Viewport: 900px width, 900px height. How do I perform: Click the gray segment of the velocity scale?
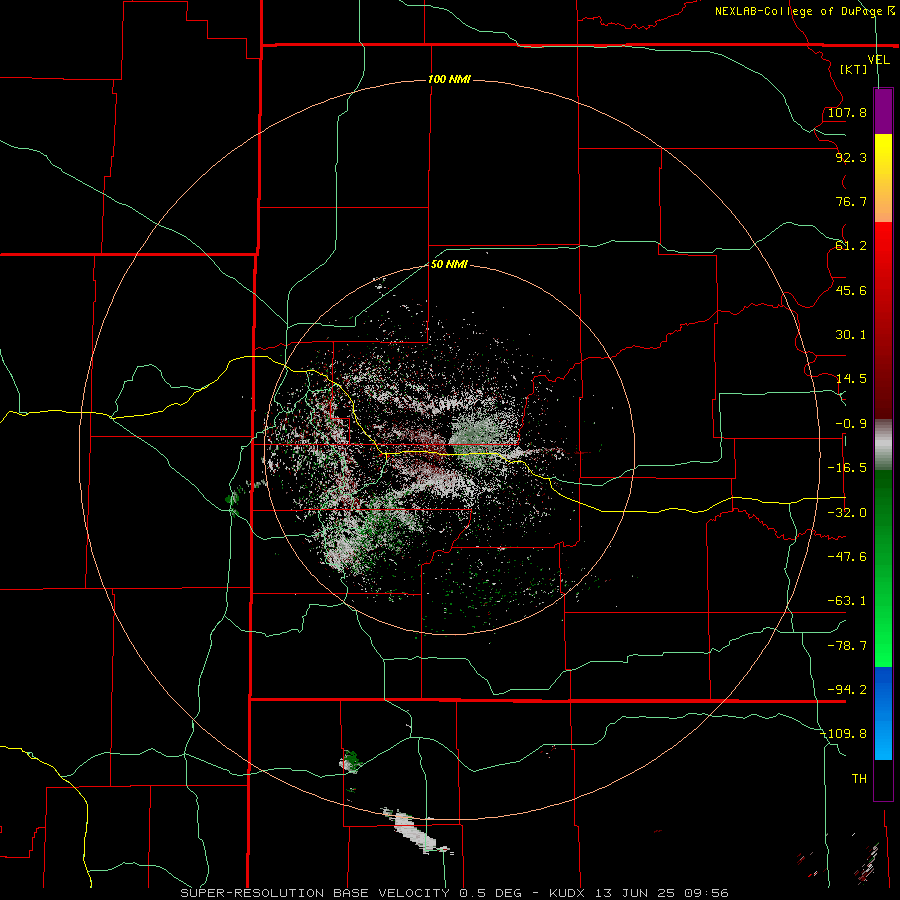pos(883,445)
